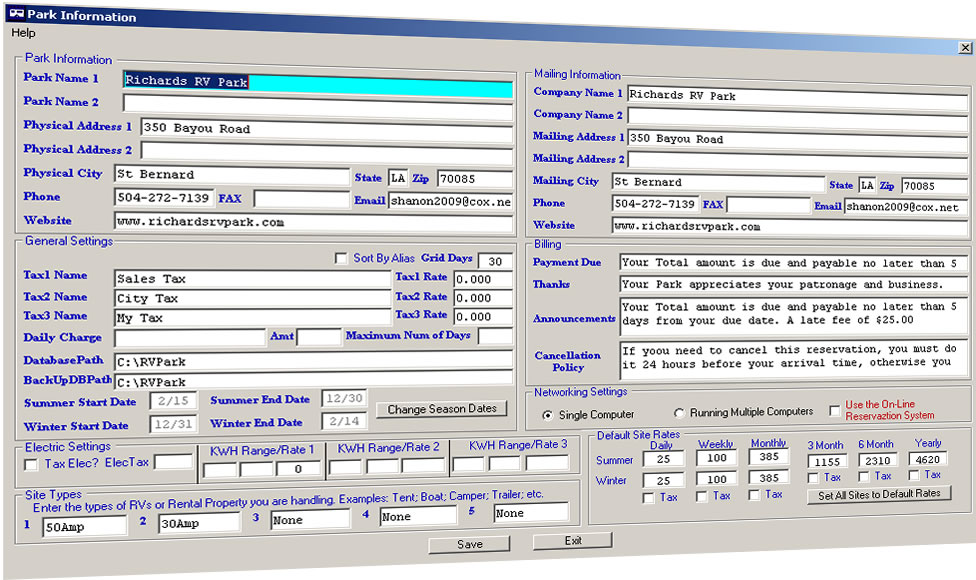
Task: Set the Tax1 Rate value
Action: click(483, 279)
